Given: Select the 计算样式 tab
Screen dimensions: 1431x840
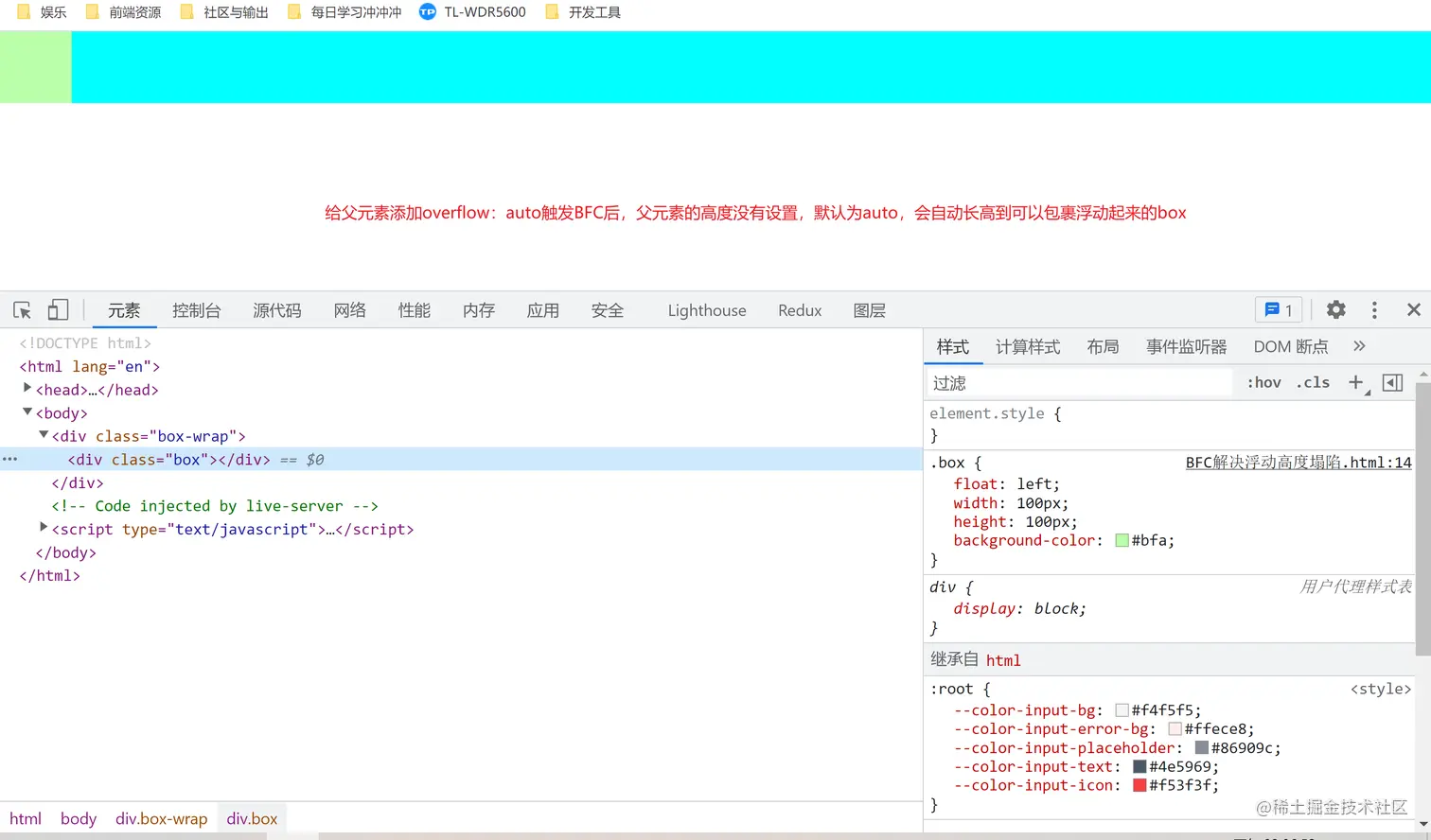Looking at the screenshot, I should tap(1028, 347).
